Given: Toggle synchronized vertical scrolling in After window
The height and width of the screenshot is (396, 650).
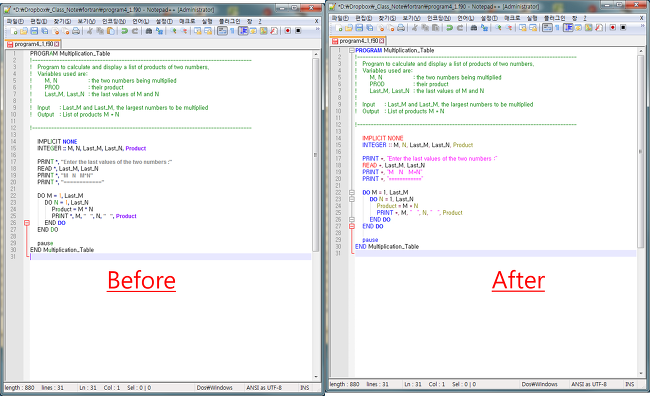Looking at the screenshot, I should point(523,28).
